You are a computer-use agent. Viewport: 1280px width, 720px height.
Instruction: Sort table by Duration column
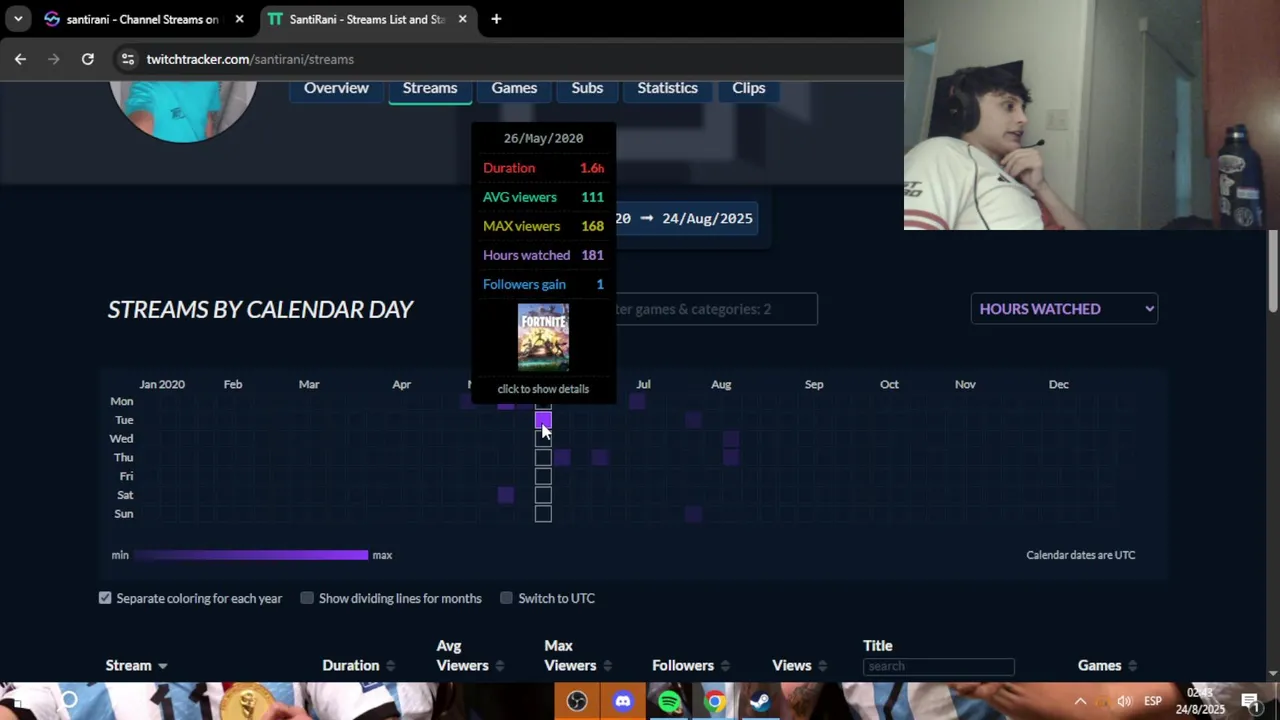(358, 665)
